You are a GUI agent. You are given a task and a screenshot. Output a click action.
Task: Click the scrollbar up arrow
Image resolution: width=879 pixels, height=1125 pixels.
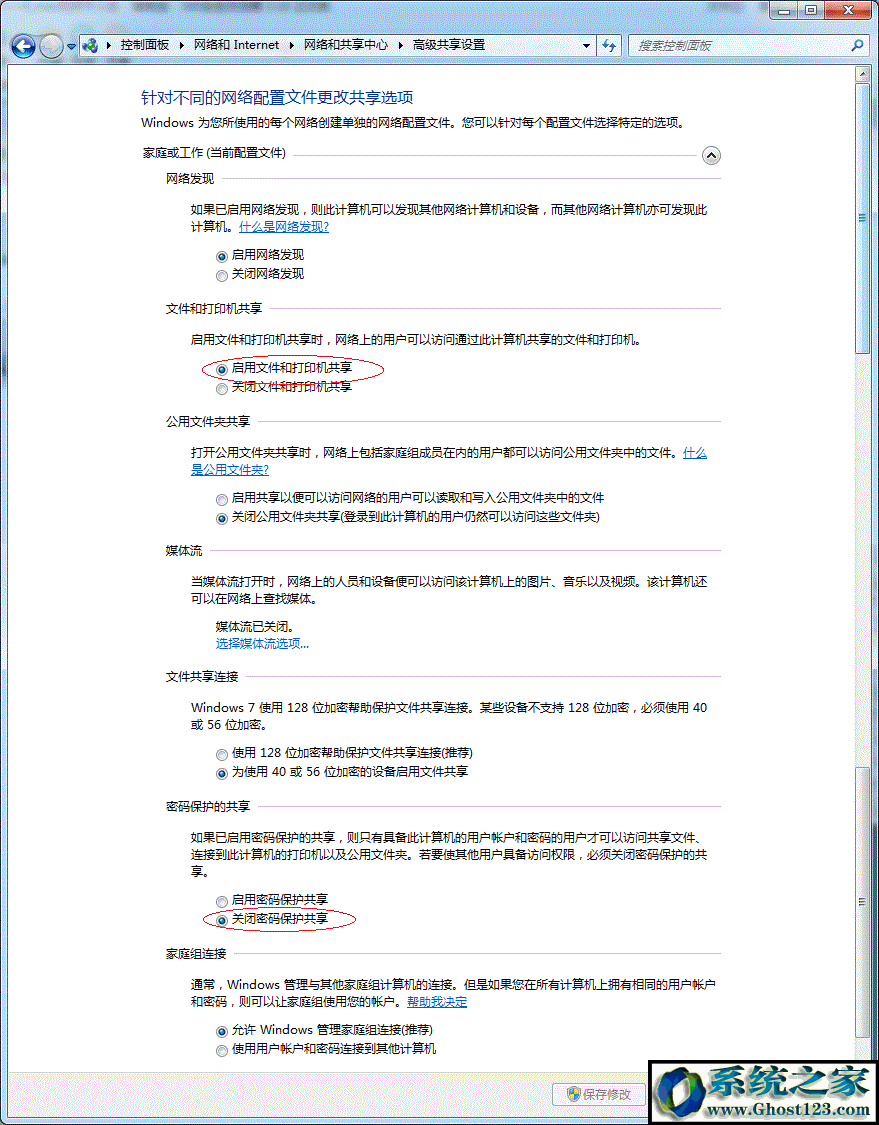click(862, 75)
